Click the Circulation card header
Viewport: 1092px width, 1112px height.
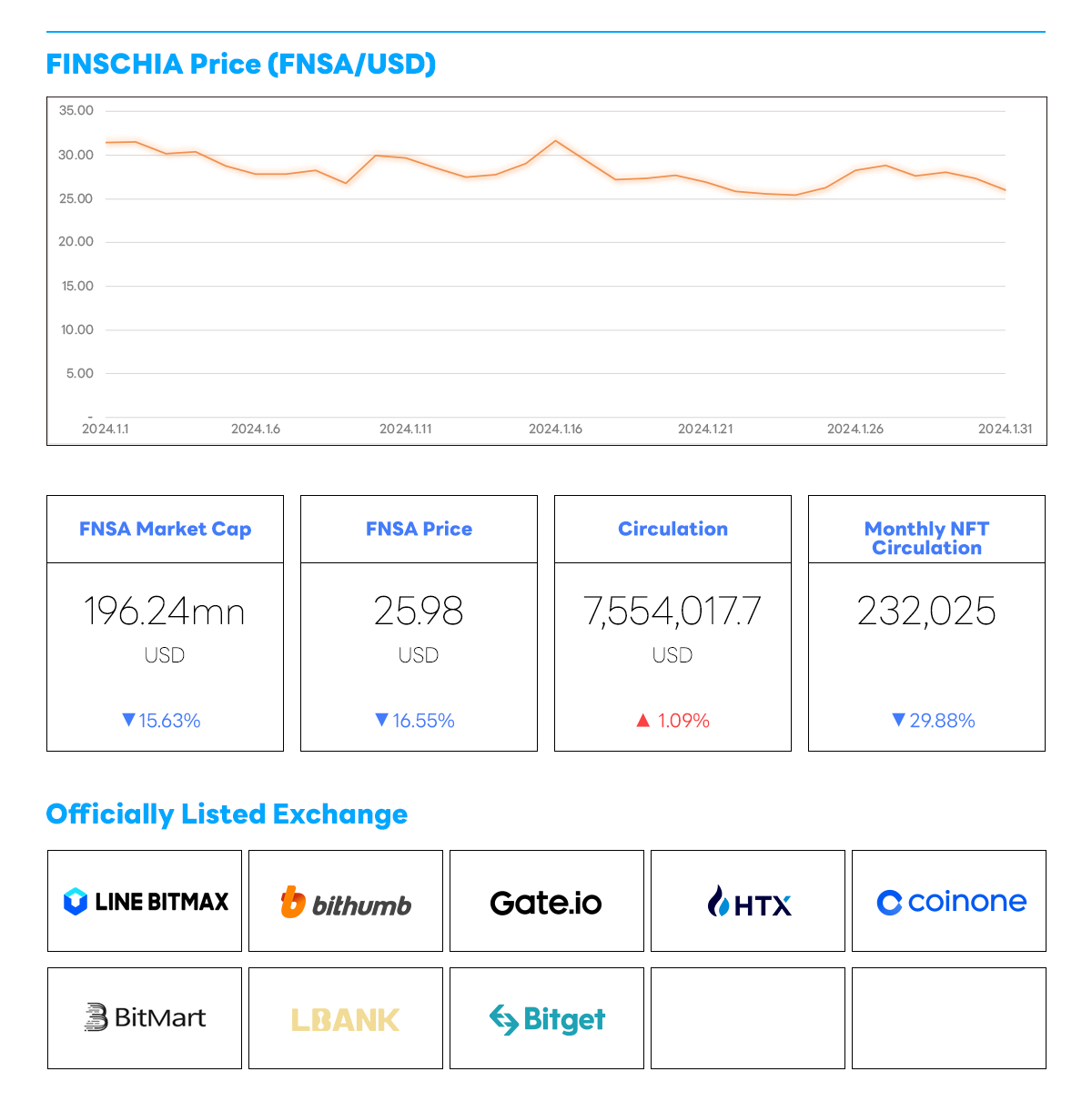672,529
